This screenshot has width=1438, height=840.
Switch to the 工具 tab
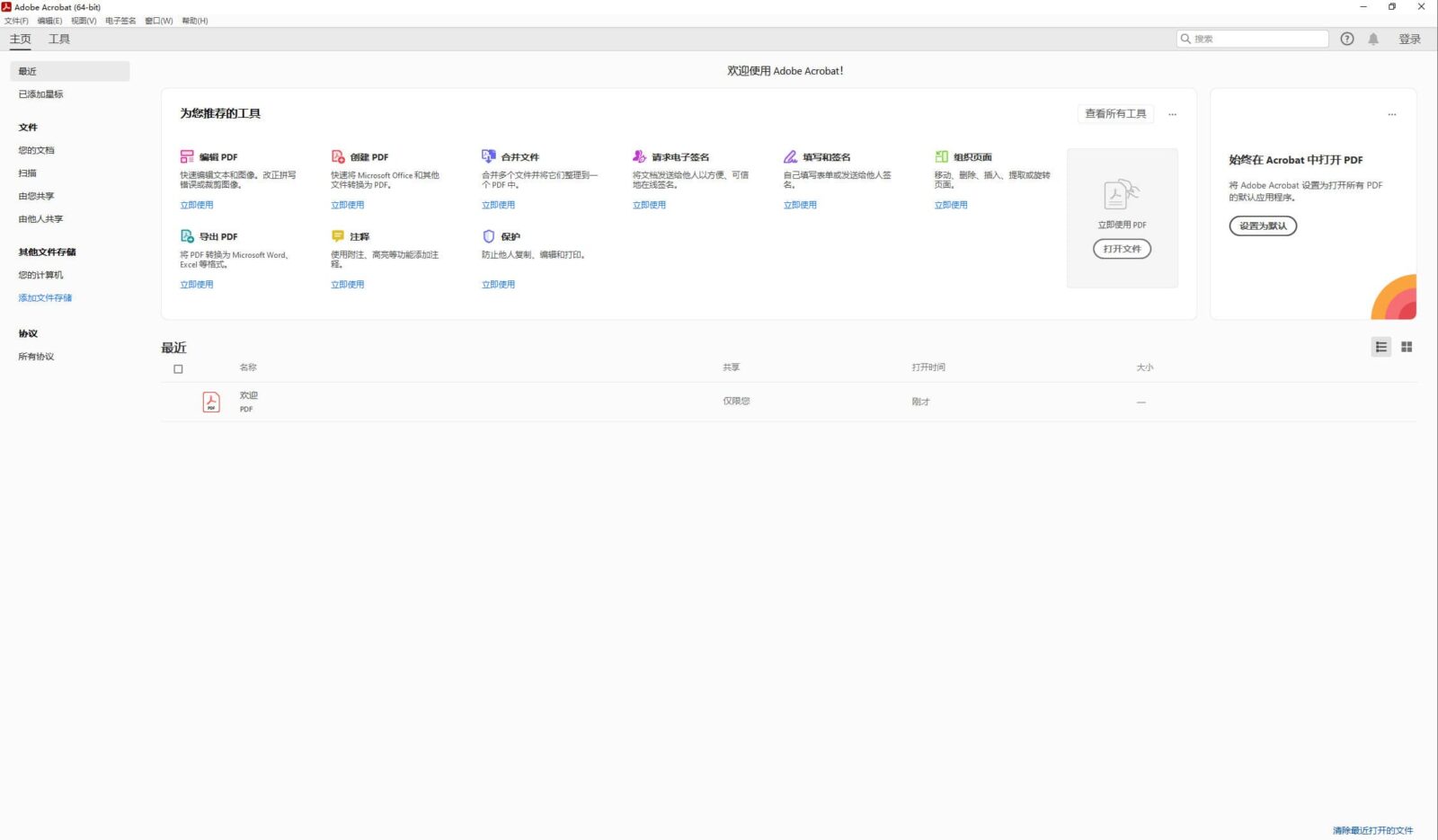click(59, 39)
